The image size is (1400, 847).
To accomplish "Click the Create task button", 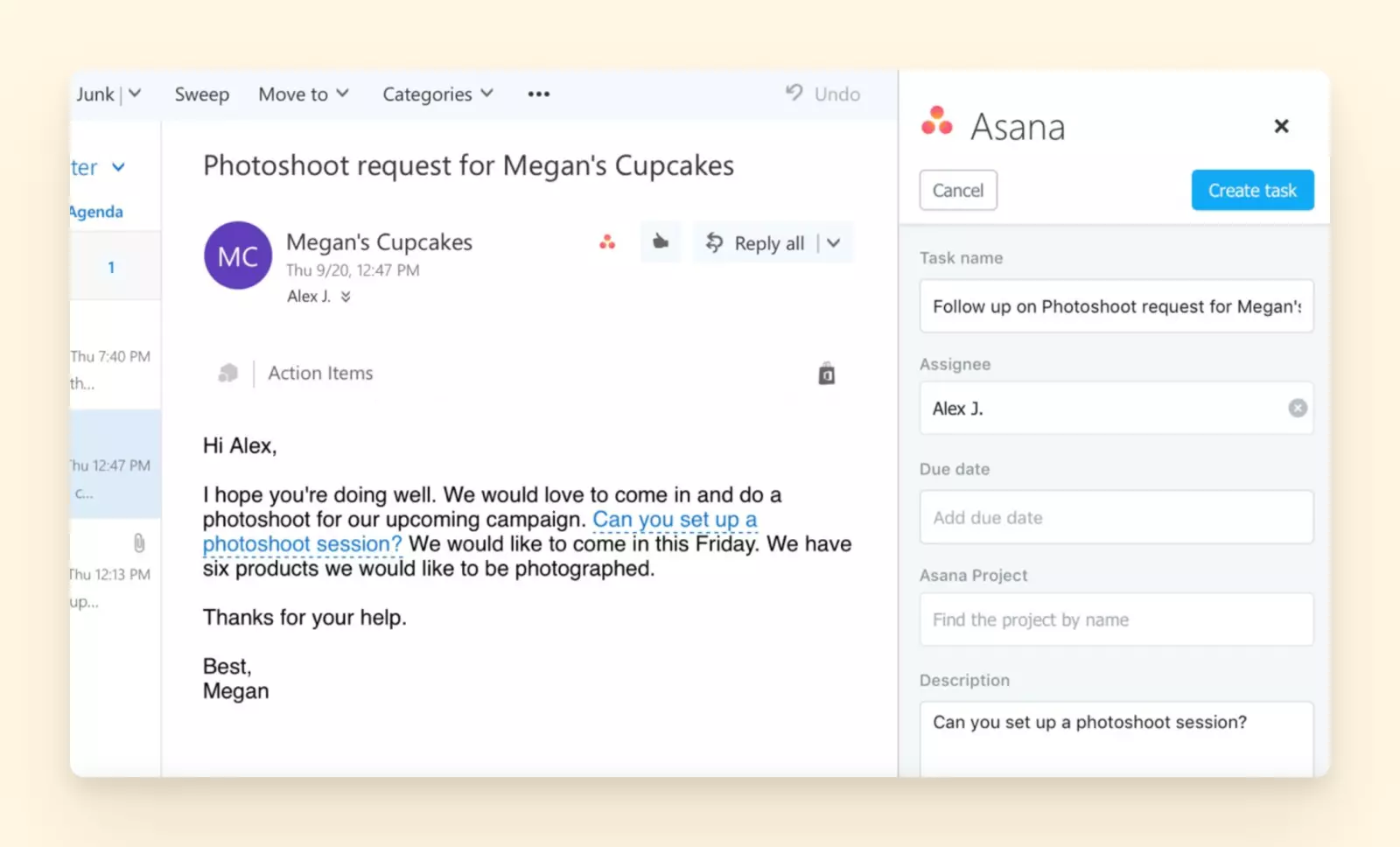I will pyautogui.click(x=1253, y=190).
